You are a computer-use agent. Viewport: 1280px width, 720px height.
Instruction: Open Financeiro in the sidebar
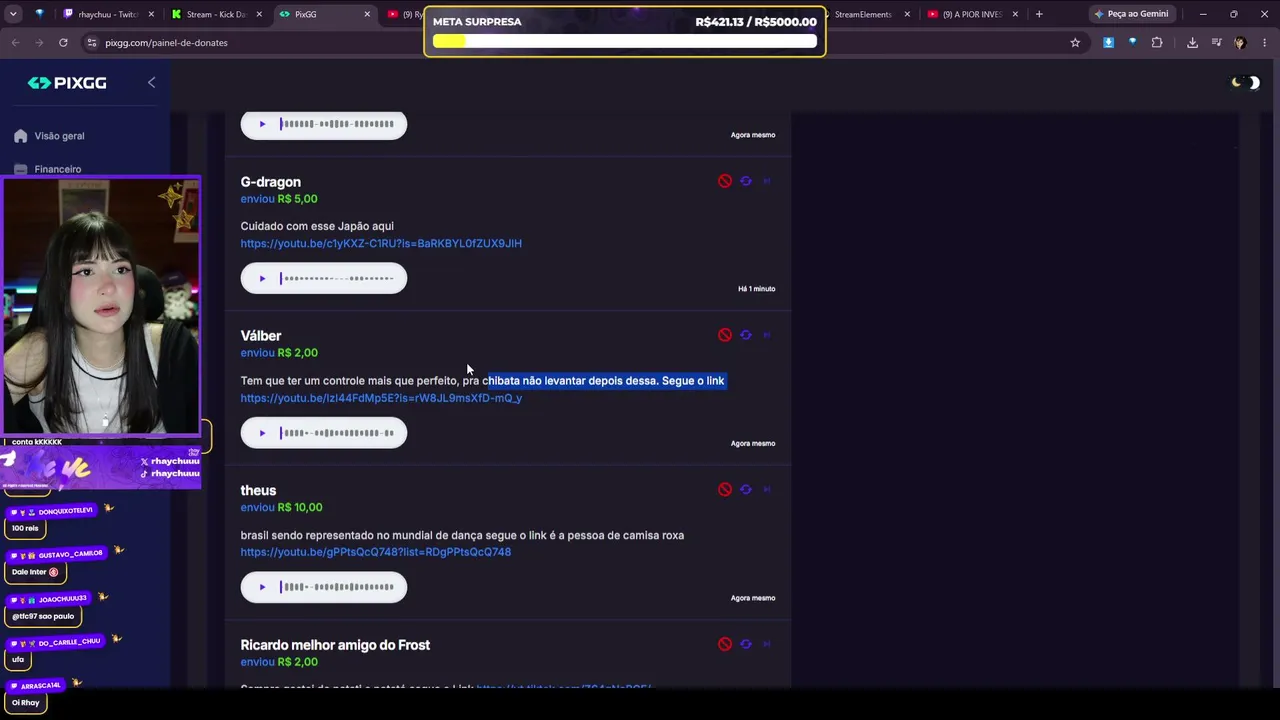[48, 169]
